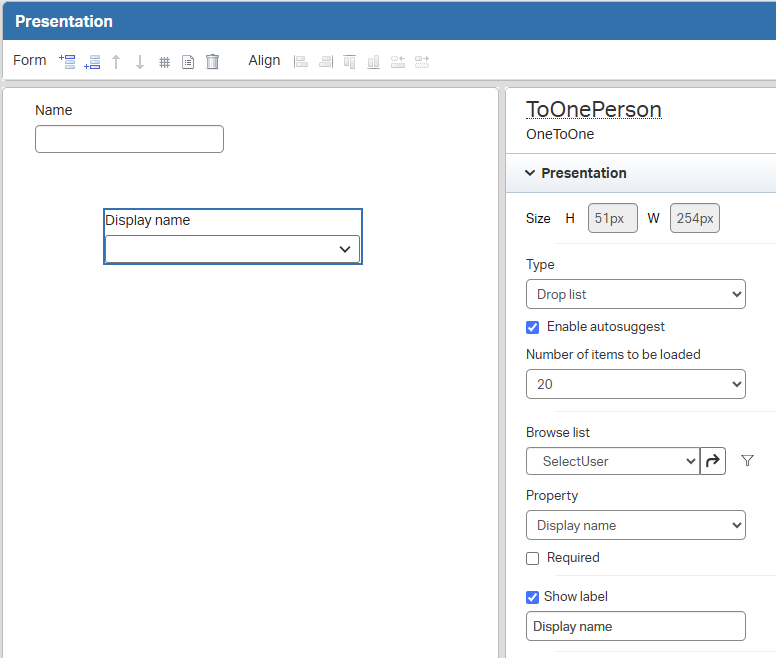This screenshot has height=658, width=776.
Task: Toggle the grid icon in toolbar
Action: 165,62
